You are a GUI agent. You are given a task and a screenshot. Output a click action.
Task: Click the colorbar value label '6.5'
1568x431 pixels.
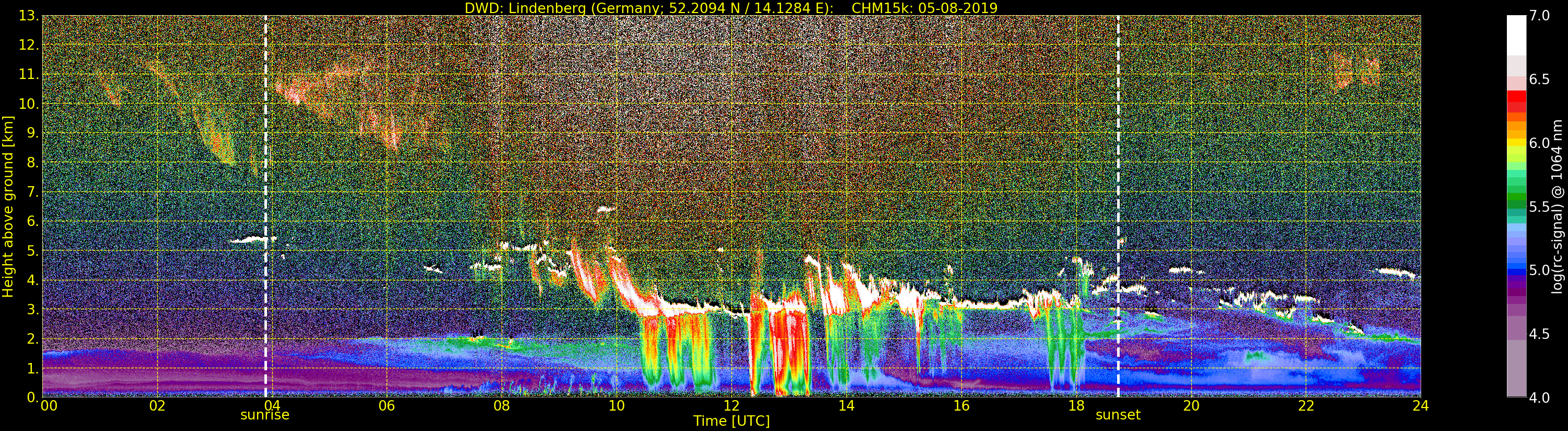(x=1539, y=80)
